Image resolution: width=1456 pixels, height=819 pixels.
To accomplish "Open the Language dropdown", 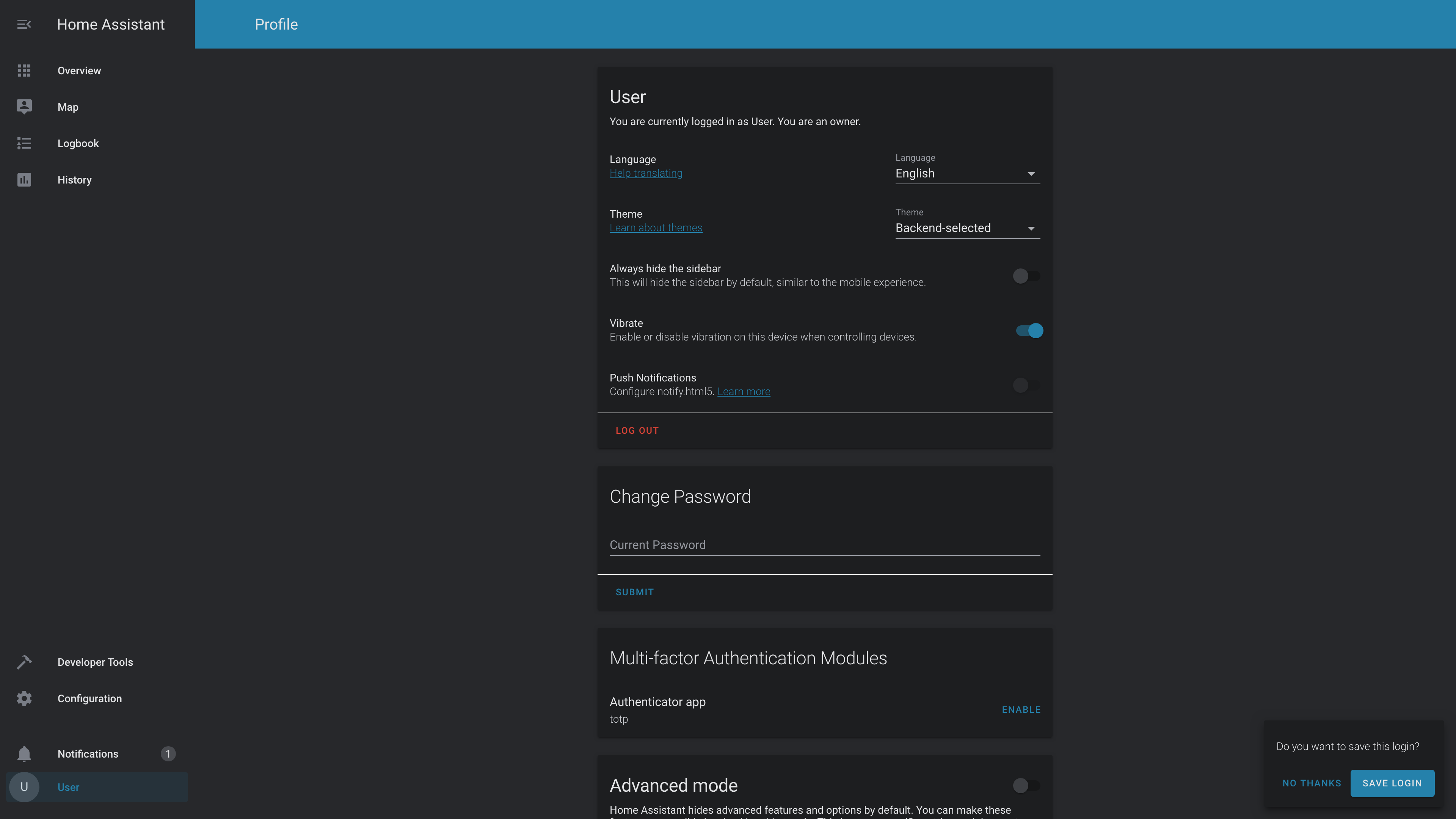I will point(967,174).
